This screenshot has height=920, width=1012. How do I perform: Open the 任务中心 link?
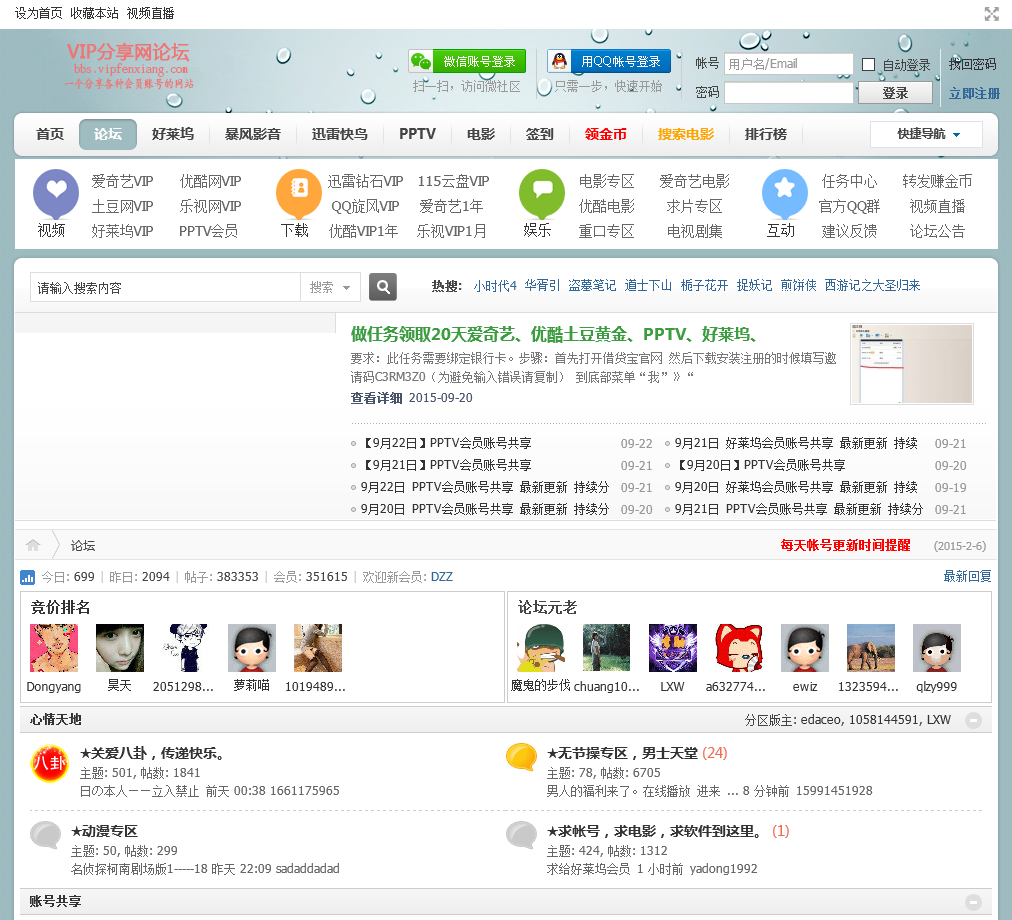pos(849,181)
